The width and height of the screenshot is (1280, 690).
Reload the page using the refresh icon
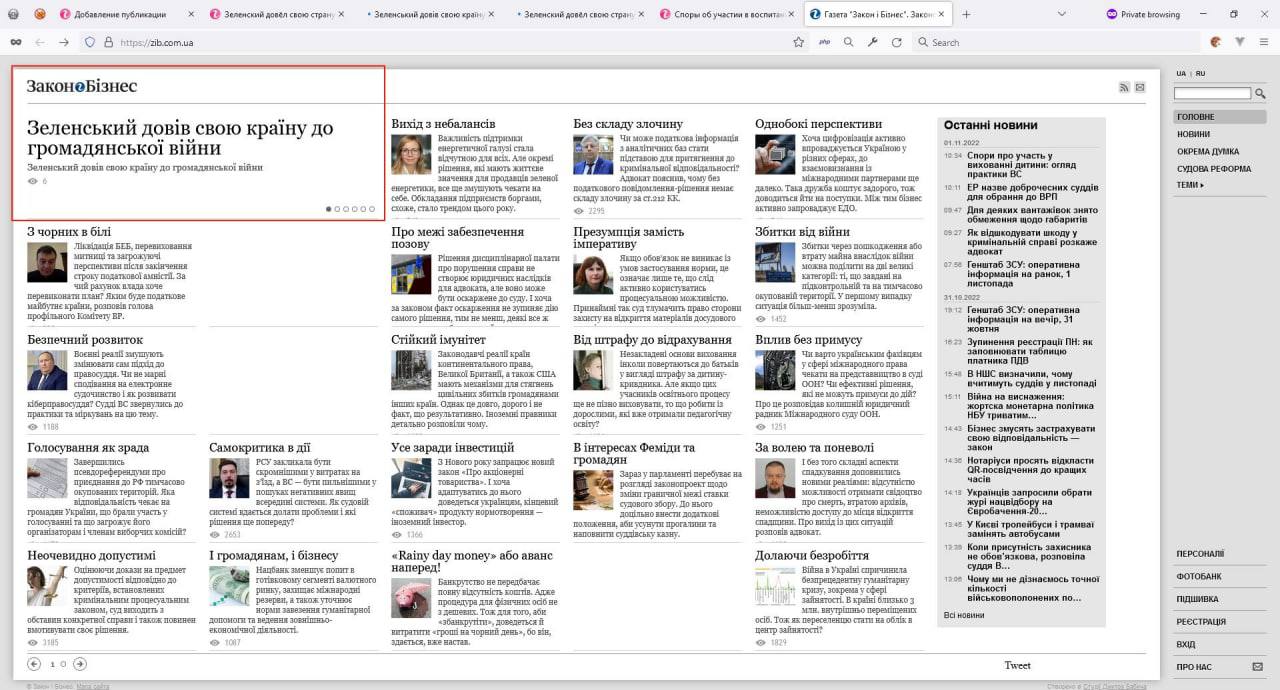pyautogui.click(x=897, y=42)
